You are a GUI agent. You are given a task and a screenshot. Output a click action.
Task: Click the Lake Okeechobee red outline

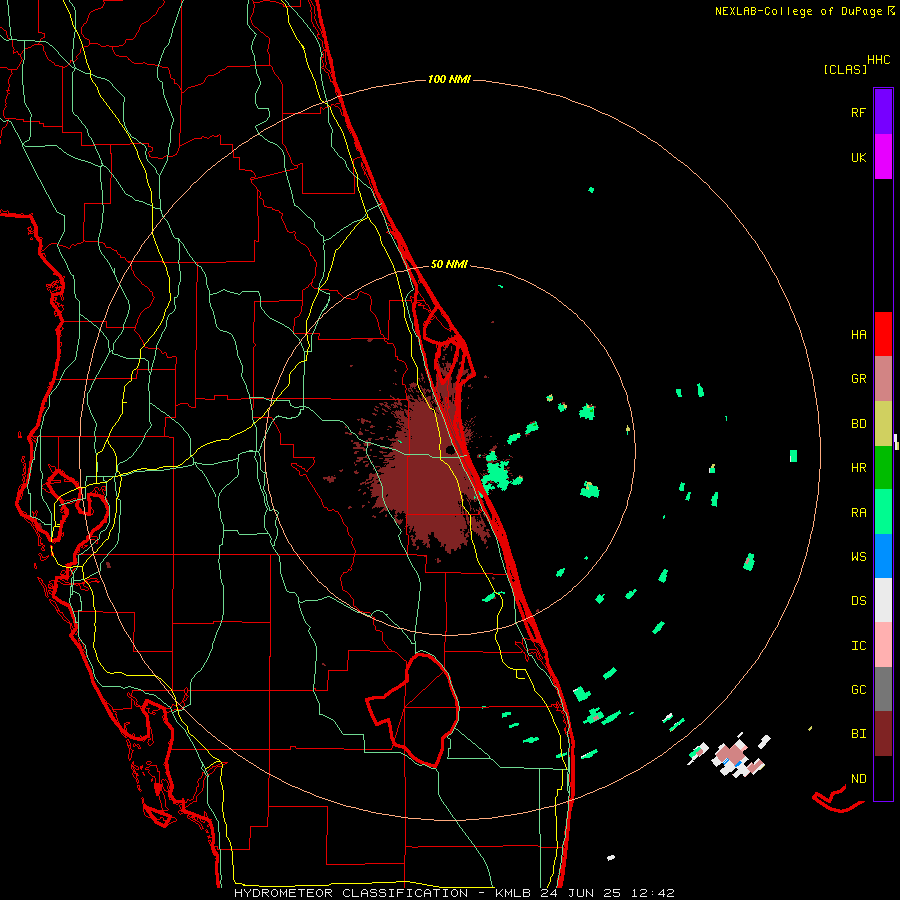413,710
